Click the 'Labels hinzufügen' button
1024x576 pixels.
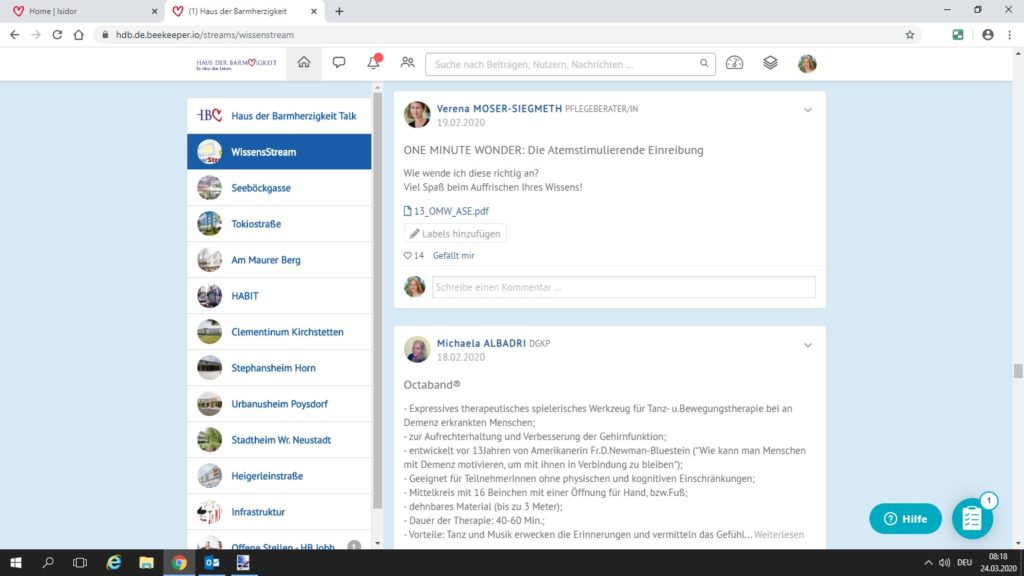click(455, 234)
